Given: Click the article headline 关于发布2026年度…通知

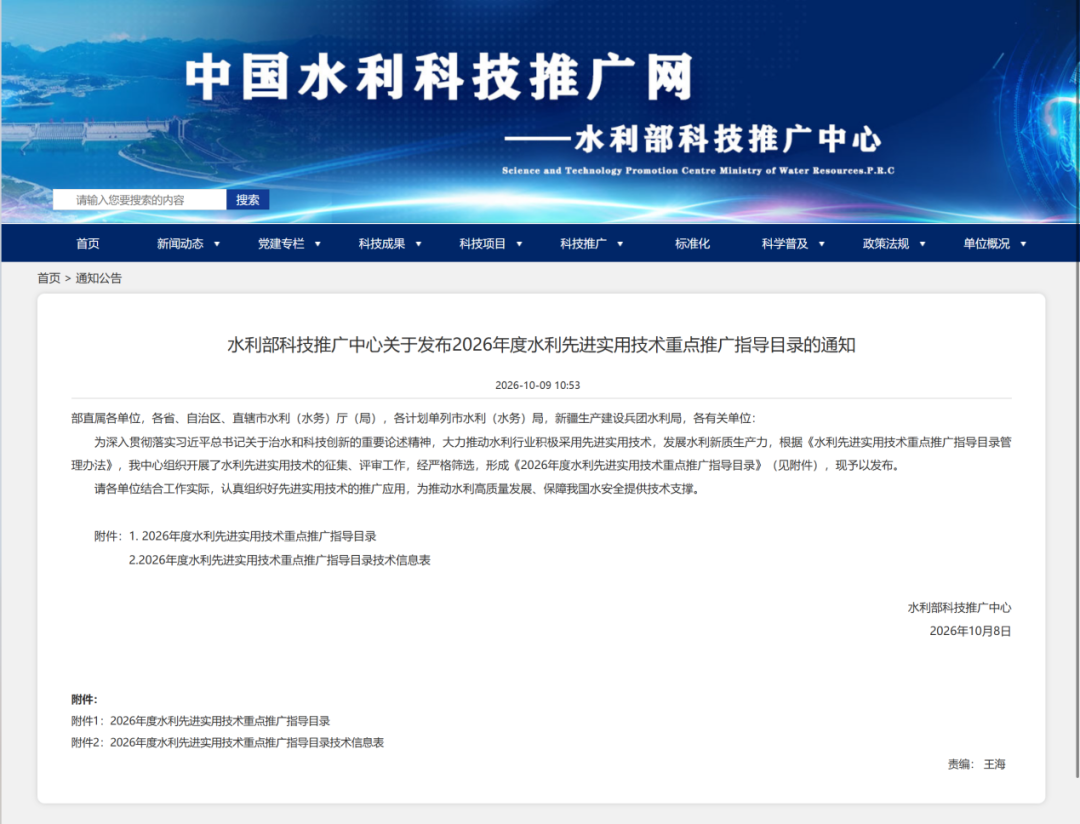Looking at the screenshot, I should (x=541, y=344).
